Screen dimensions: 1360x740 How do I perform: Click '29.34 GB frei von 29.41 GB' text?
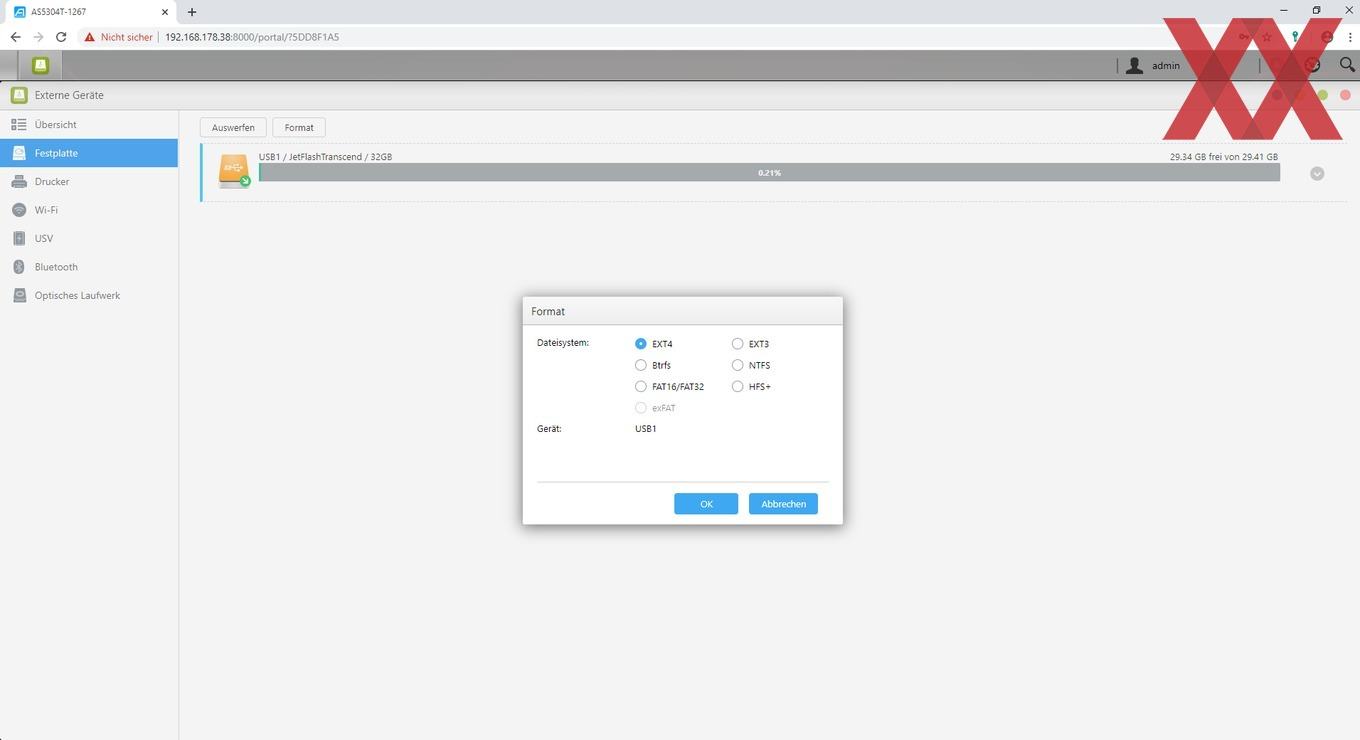[1224, 157]
